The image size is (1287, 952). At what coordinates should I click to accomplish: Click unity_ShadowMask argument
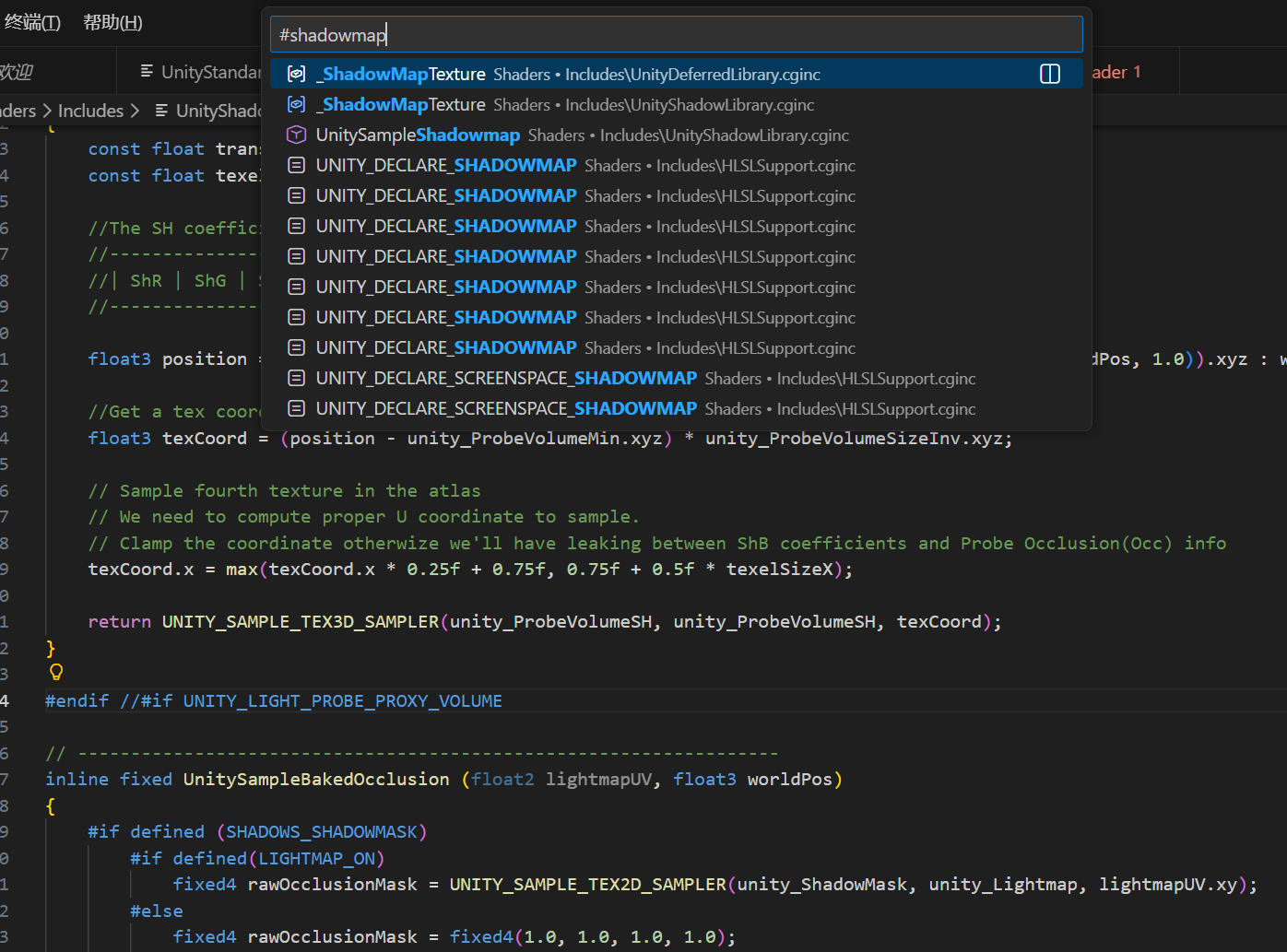(822, 884)
